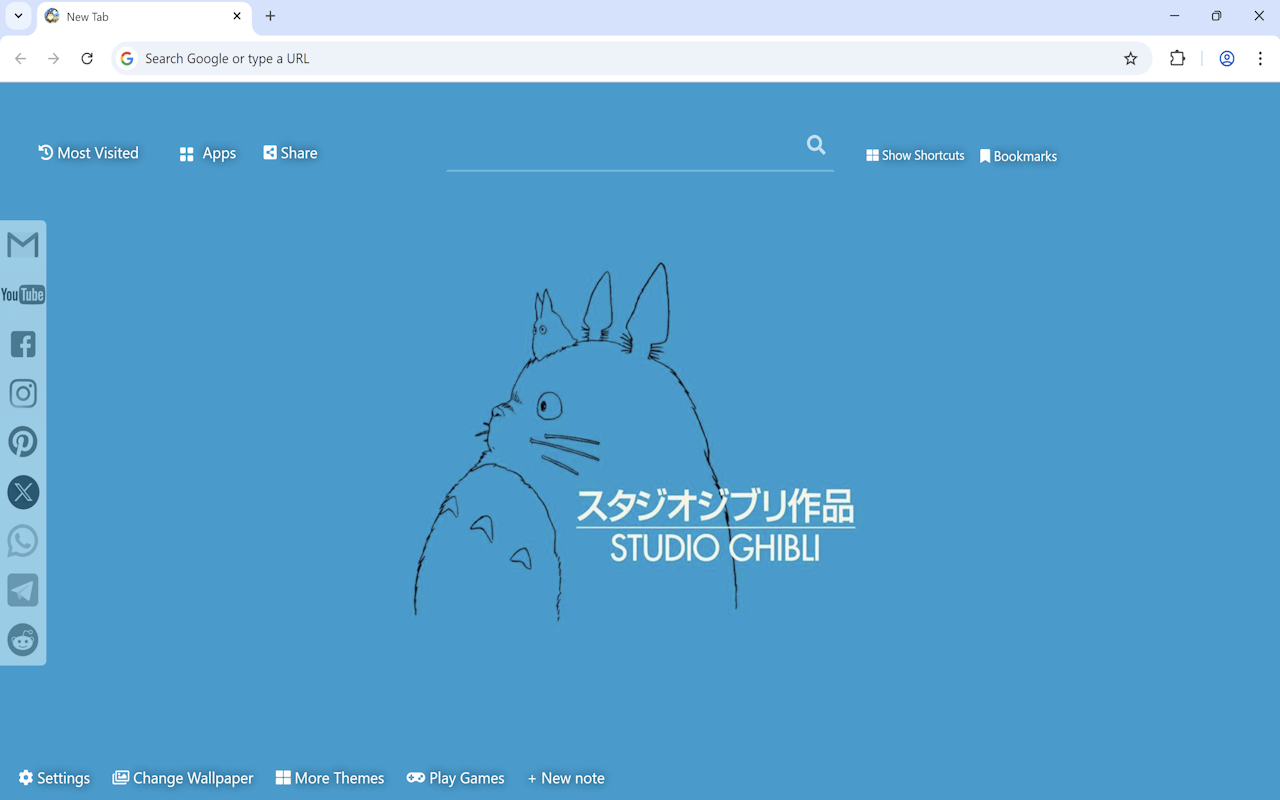Open More Themes from the footer
This screenshot has height=800, width=1280.
click(x=330, y=778)
